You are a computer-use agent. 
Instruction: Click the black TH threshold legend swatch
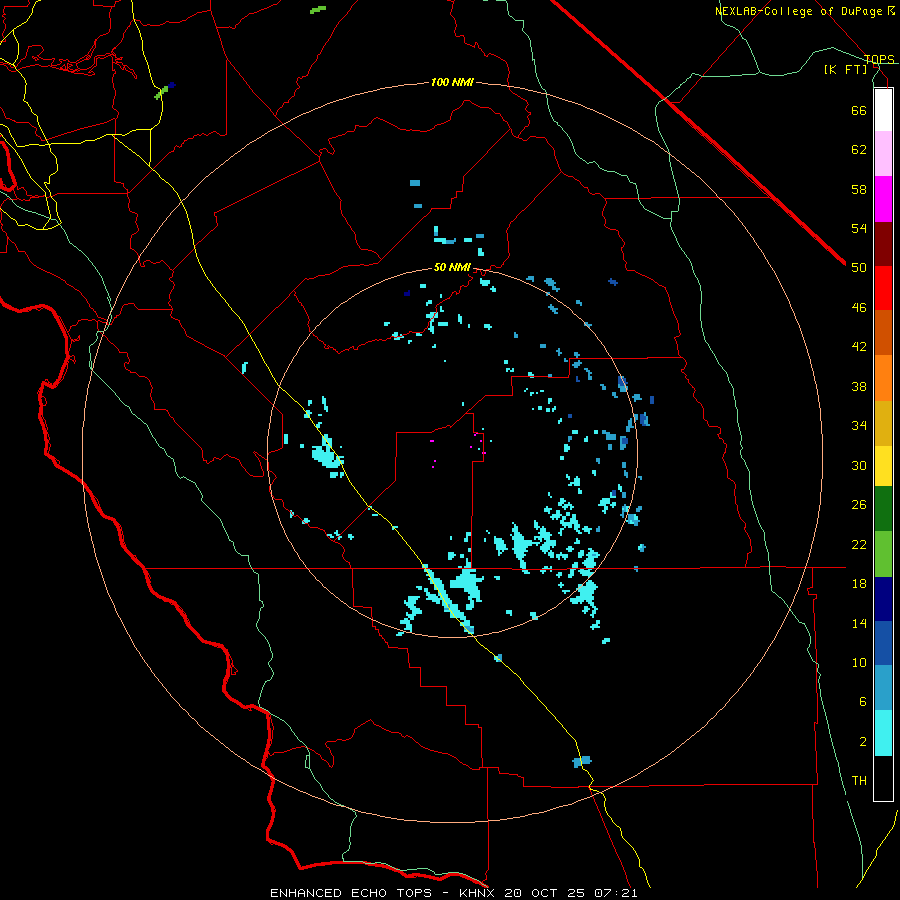(883, 778)
